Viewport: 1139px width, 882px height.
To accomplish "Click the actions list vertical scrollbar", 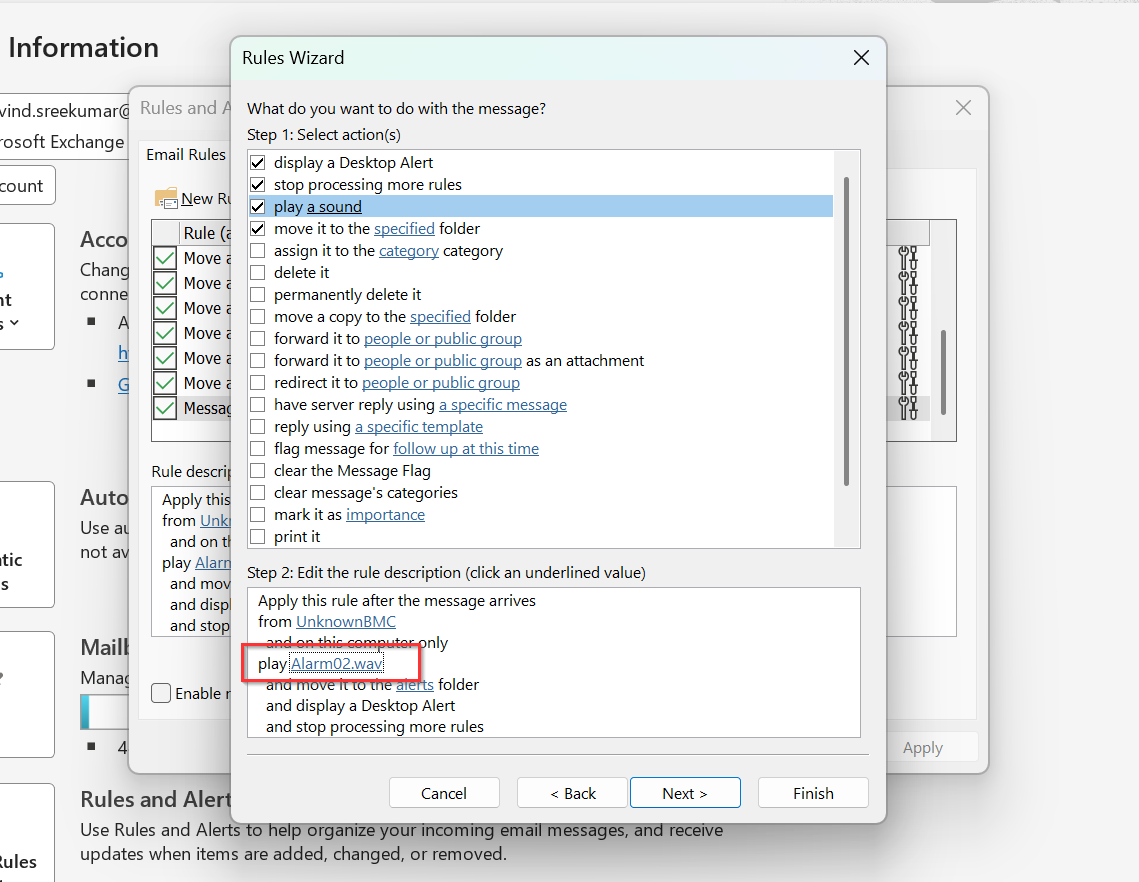I will point(847,330).
